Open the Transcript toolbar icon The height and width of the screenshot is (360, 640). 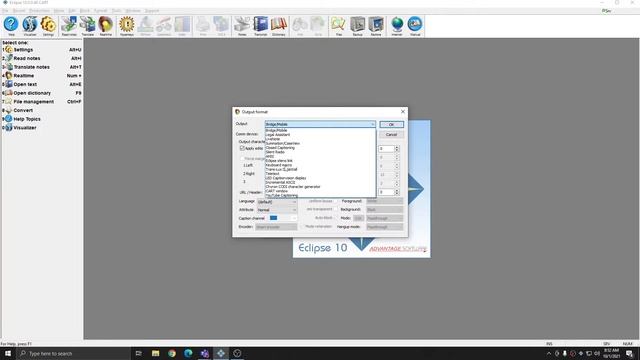coord(260,26)
